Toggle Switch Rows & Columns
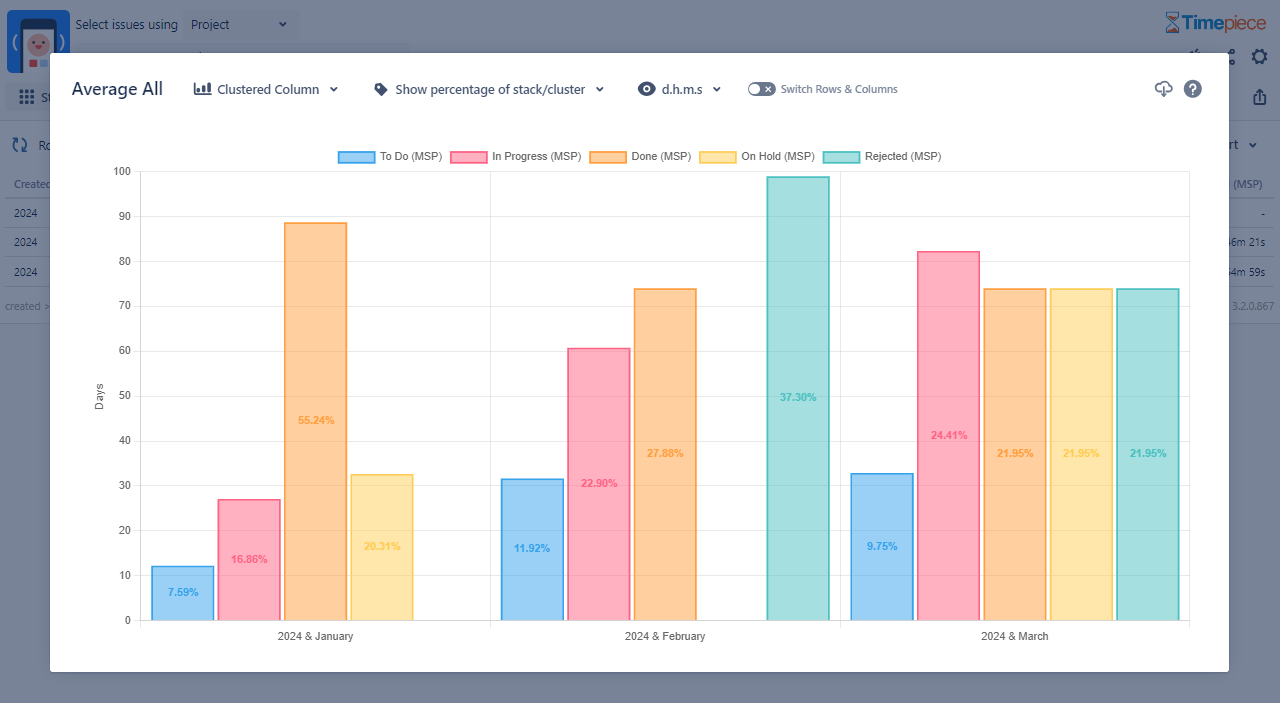Image resolution: width=1280 pixels, height=703 pixels. (761, 89)
